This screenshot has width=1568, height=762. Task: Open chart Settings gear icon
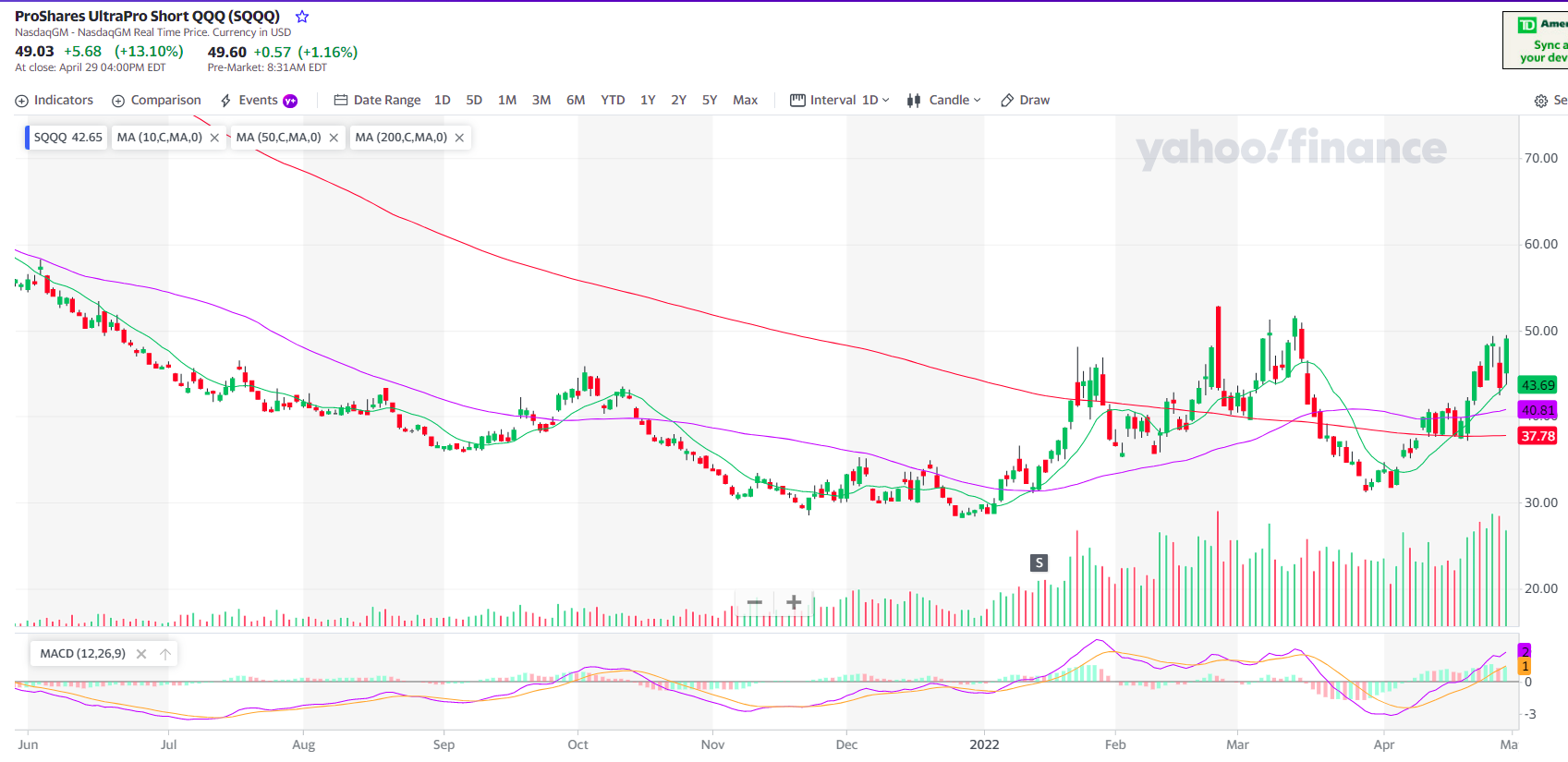click(x=1541, y=101)
